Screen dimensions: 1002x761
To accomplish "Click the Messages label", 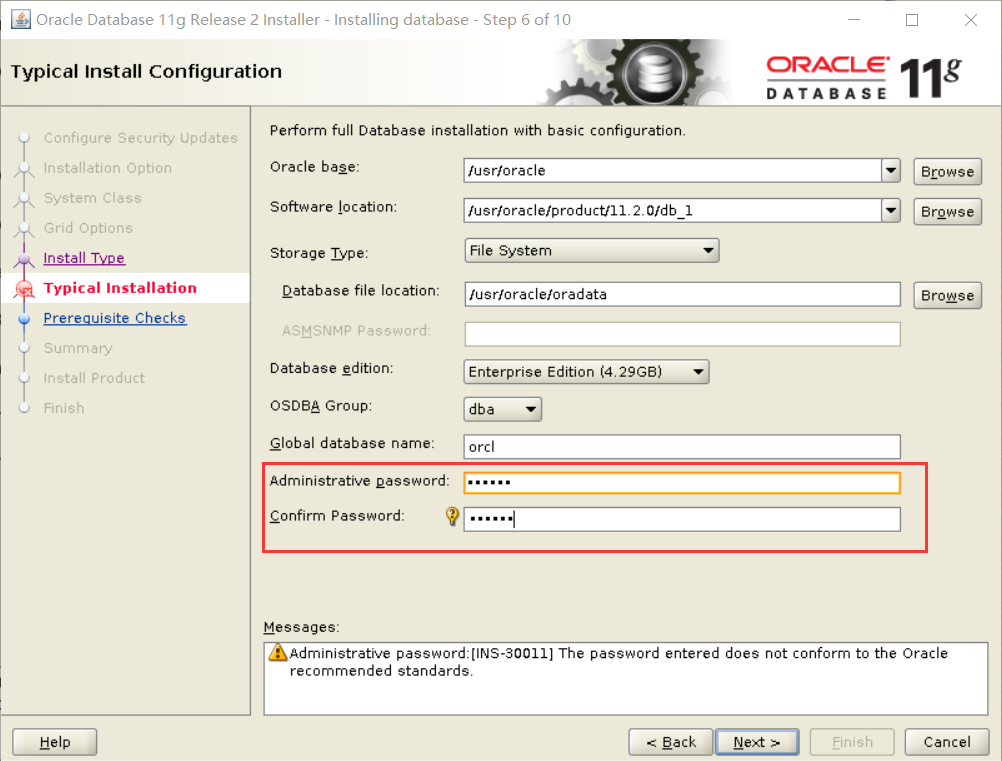I will 302,627.
